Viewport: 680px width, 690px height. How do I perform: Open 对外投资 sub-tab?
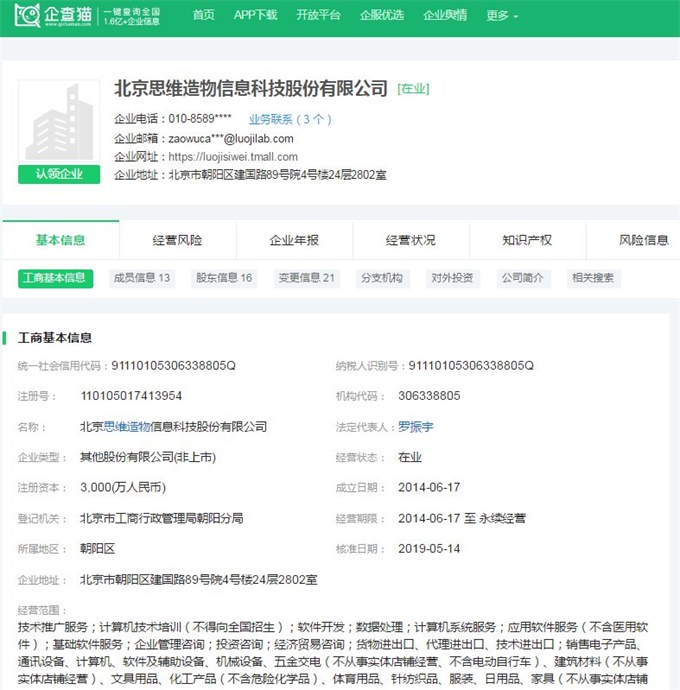coord(452,278)
